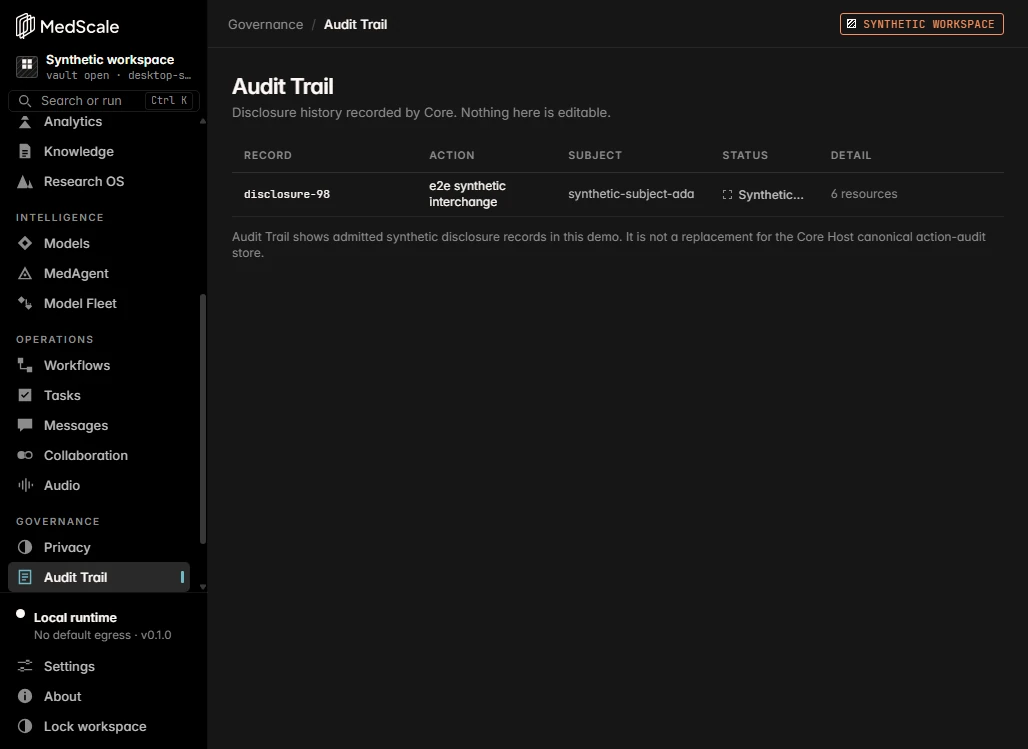This screenshot has width=1028, height=749.
Task: Click the DETAIL column header
Action: point(851,155)
